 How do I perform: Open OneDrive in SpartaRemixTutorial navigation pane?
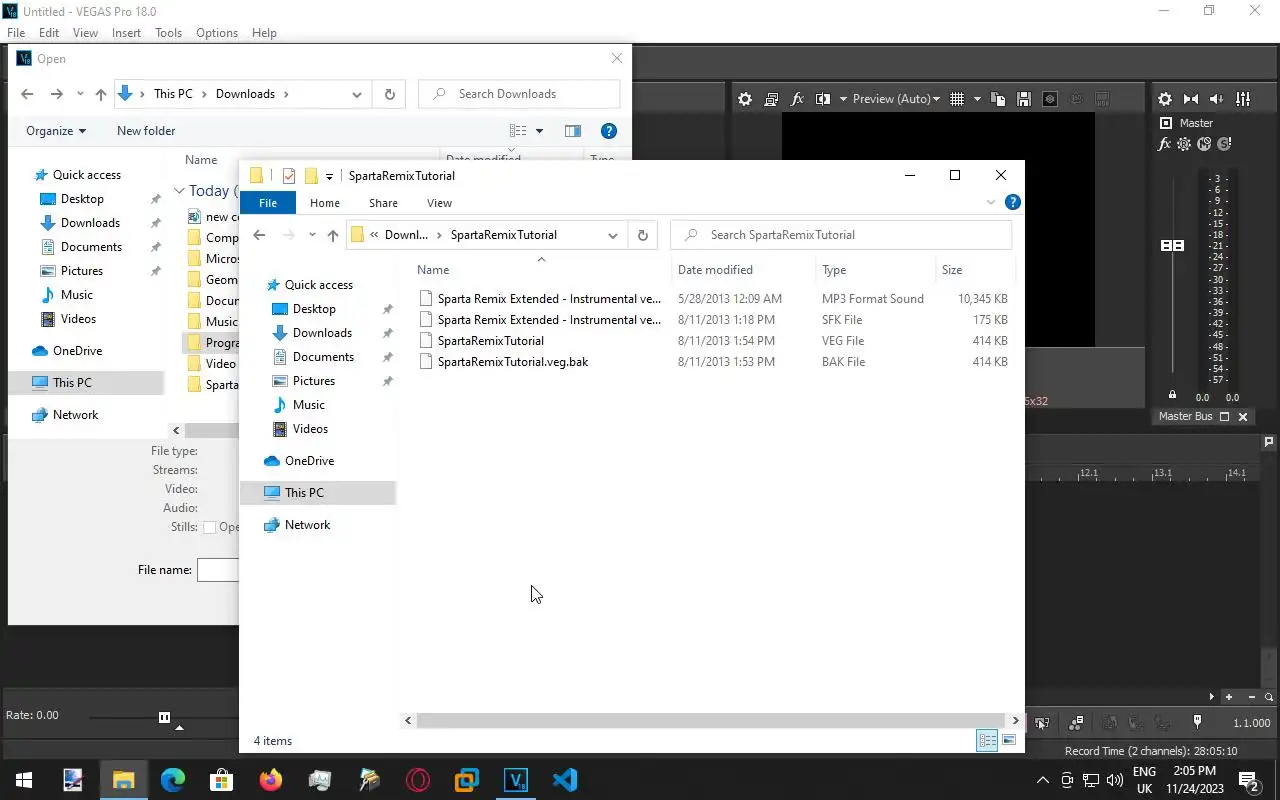[309, 461]
